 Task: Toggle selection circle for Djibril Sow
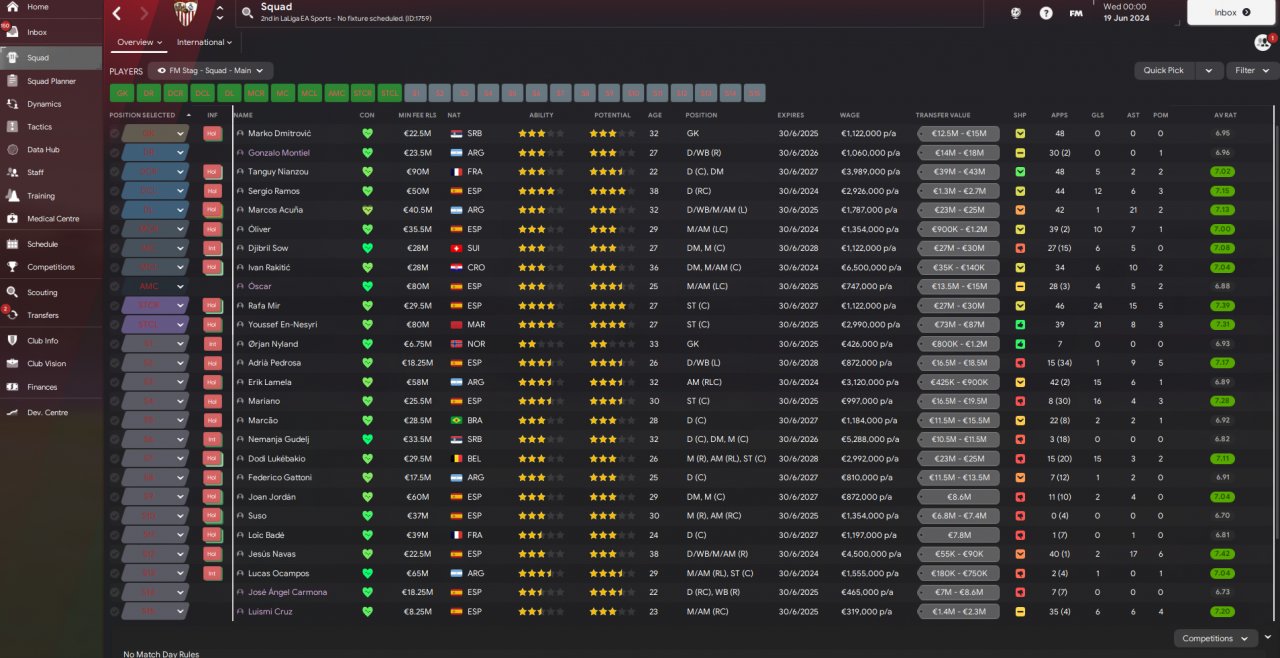tap(114, 248)
